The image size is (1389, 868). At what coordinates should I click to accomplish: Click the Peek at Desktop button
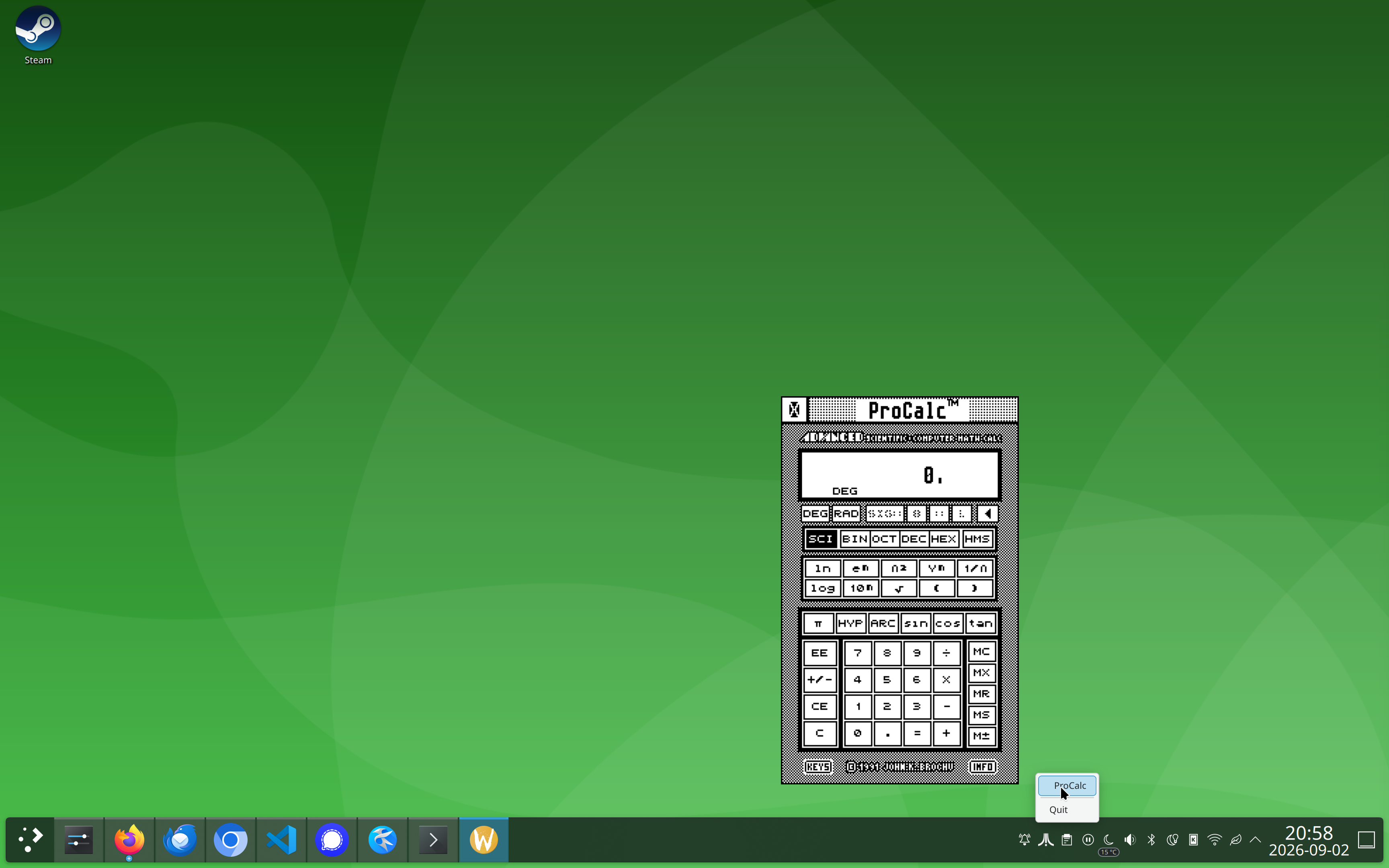click(x=1366, y=840)
